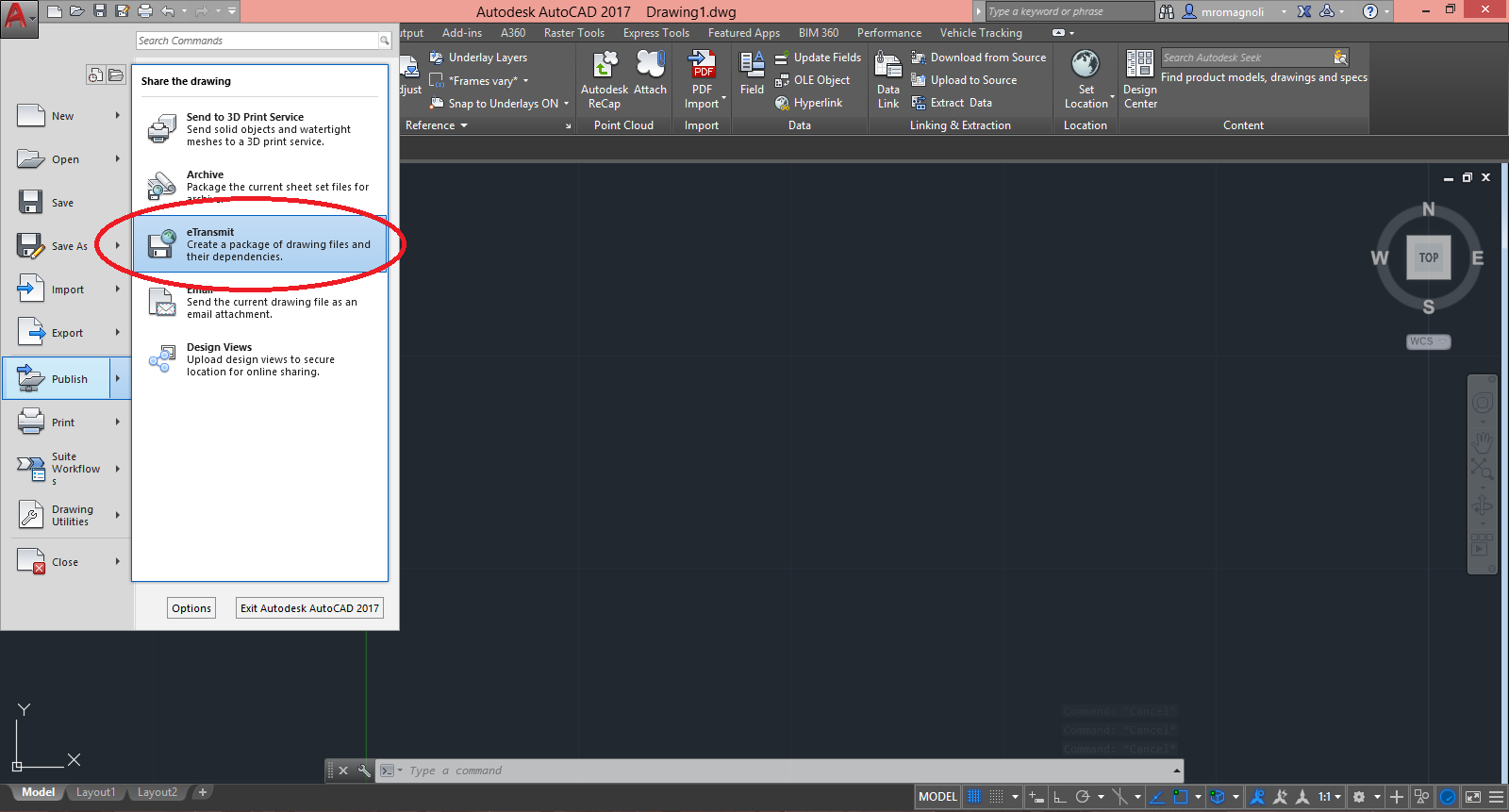The image size is (1509, 812).
Task: Open the WCS coordinate system dropdown
Action: pyautogui.click(x=1429, y=341)
